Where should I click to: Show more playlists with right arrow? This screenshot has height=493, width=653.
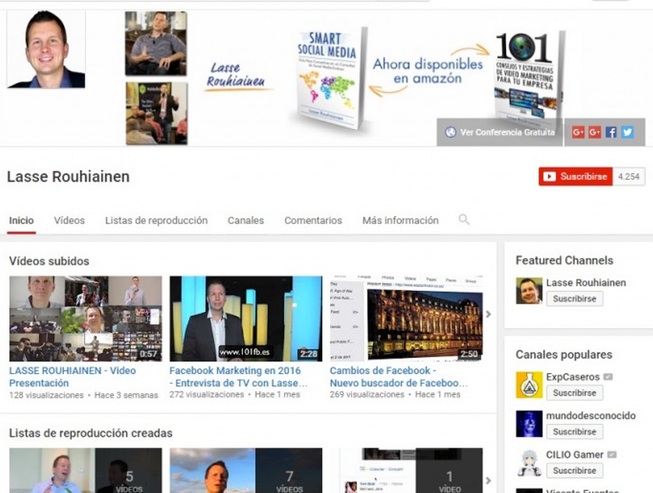click(489, 481)
